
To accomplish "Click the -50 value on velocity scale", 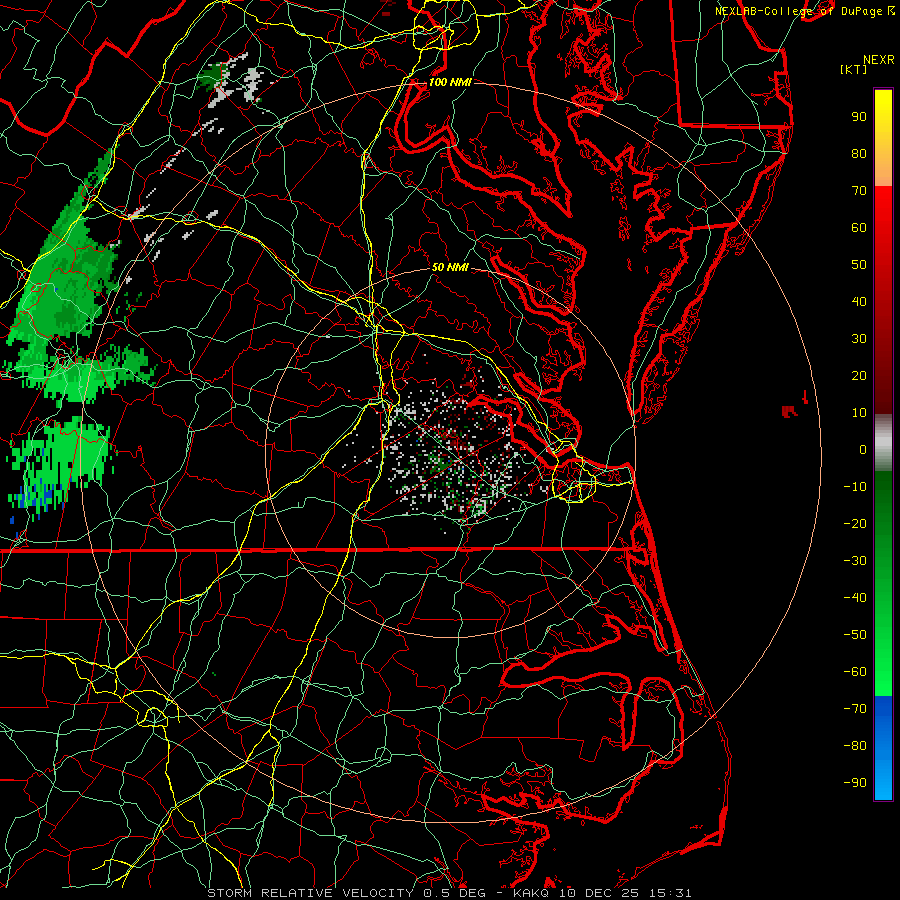I will click(x=855, y=635).
